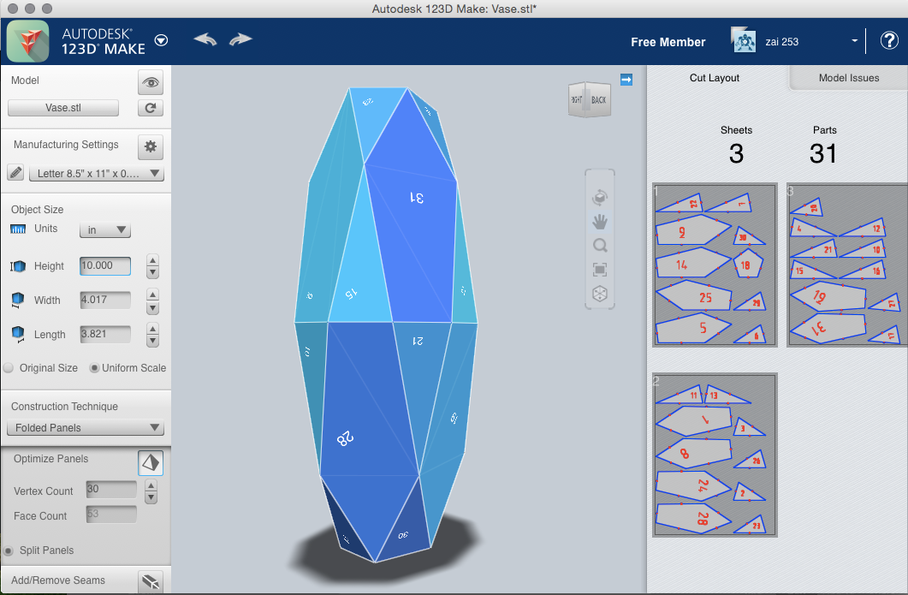908x595 pixels.
Task: Click the Height input field
Action: [105, 266]
